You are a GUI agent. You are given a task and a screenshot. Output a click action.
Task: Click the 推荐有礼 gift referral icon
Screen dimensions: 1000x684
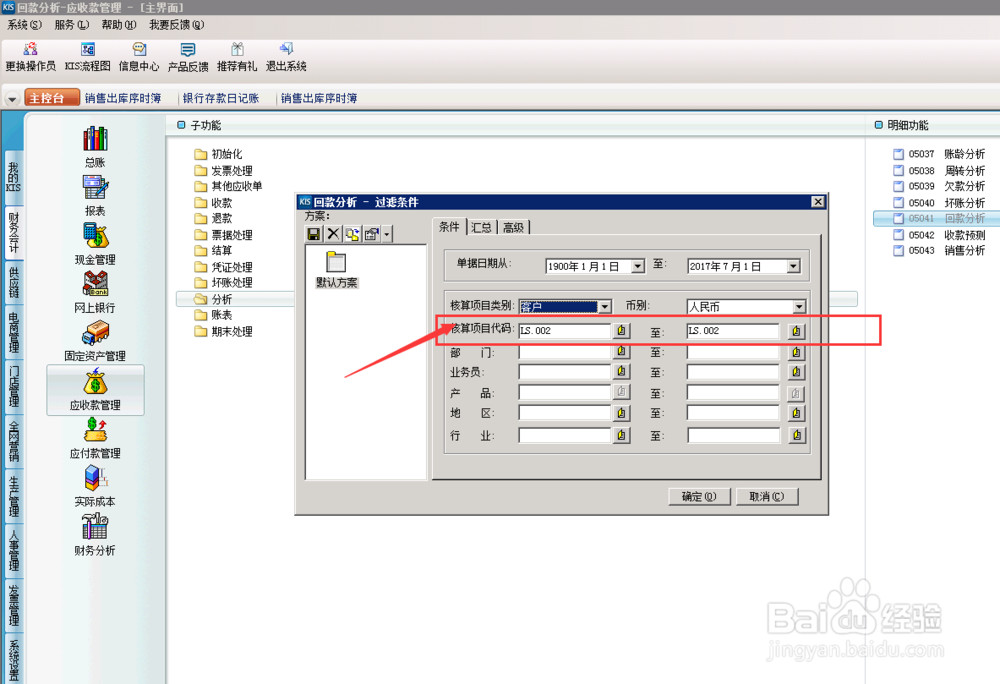[x=237, y=57]
